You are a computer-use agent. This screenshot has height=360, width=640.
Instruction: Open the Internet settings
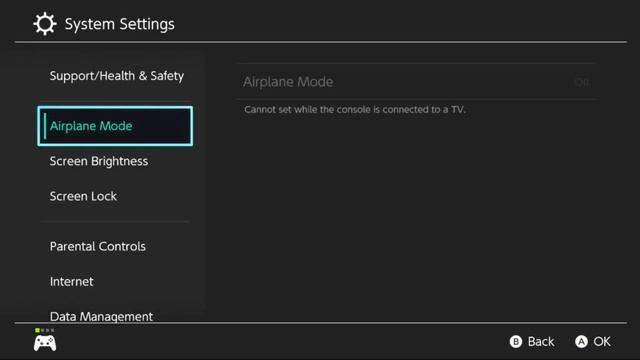point(71,282)
